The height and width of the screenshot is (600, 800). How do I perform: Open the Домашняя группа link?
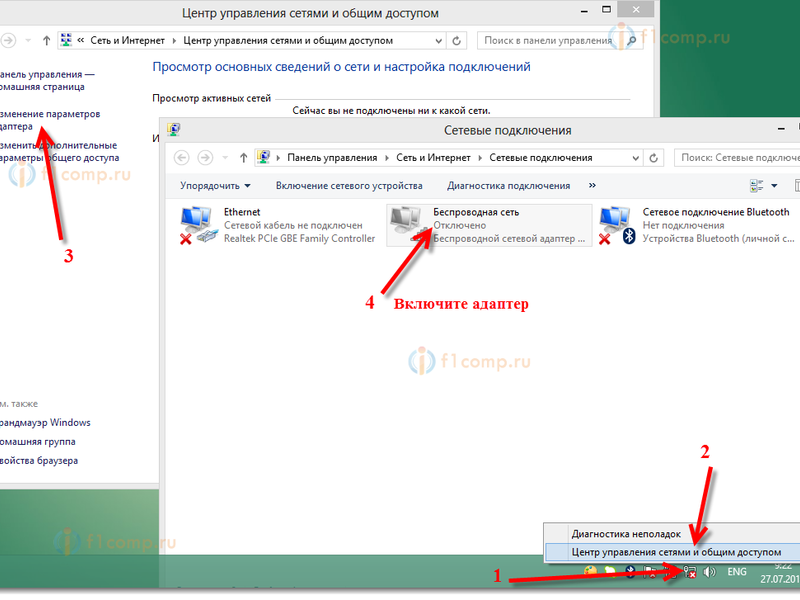point(38,441)
